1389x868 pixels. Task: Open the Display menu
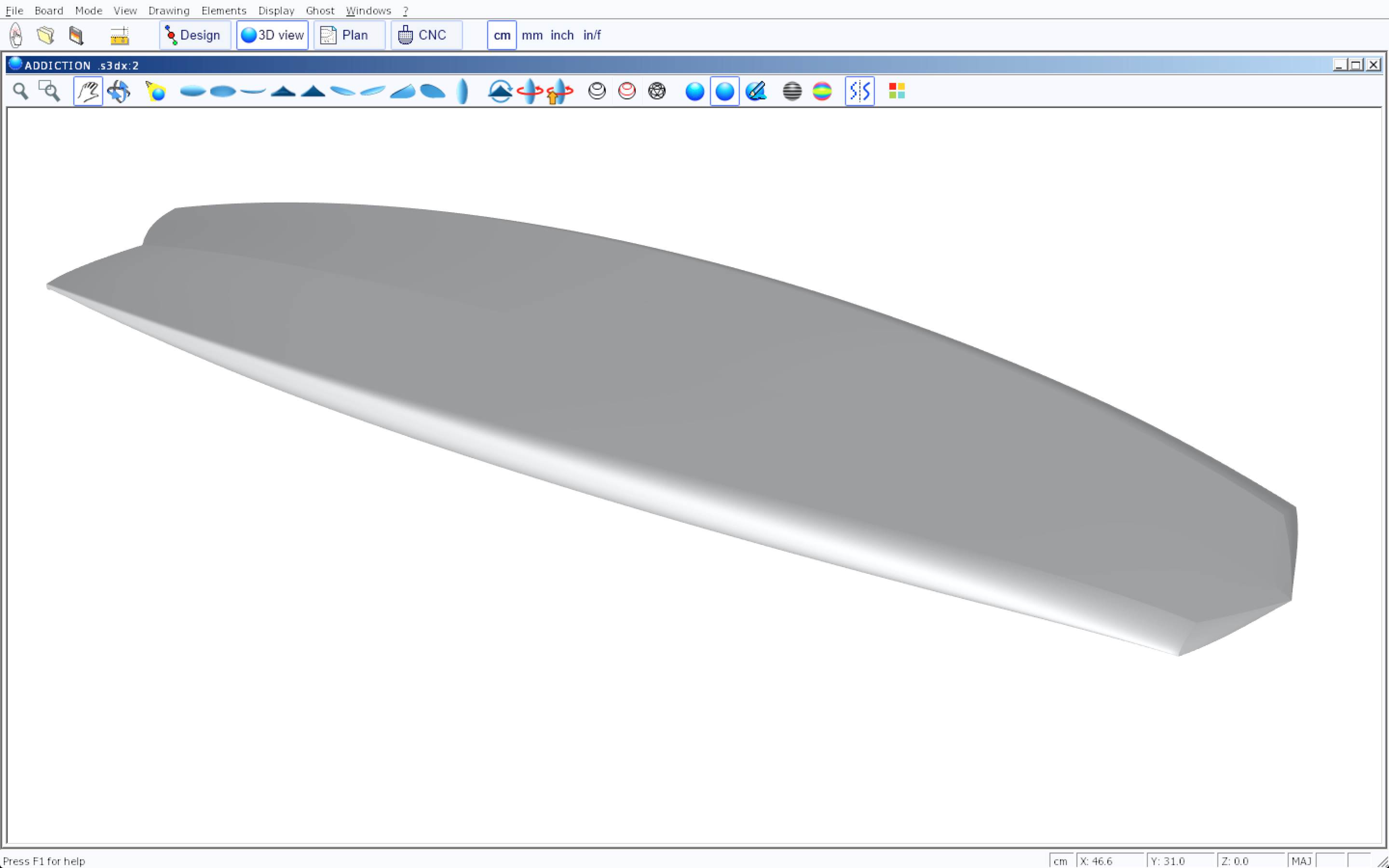[x=276, y=10]
